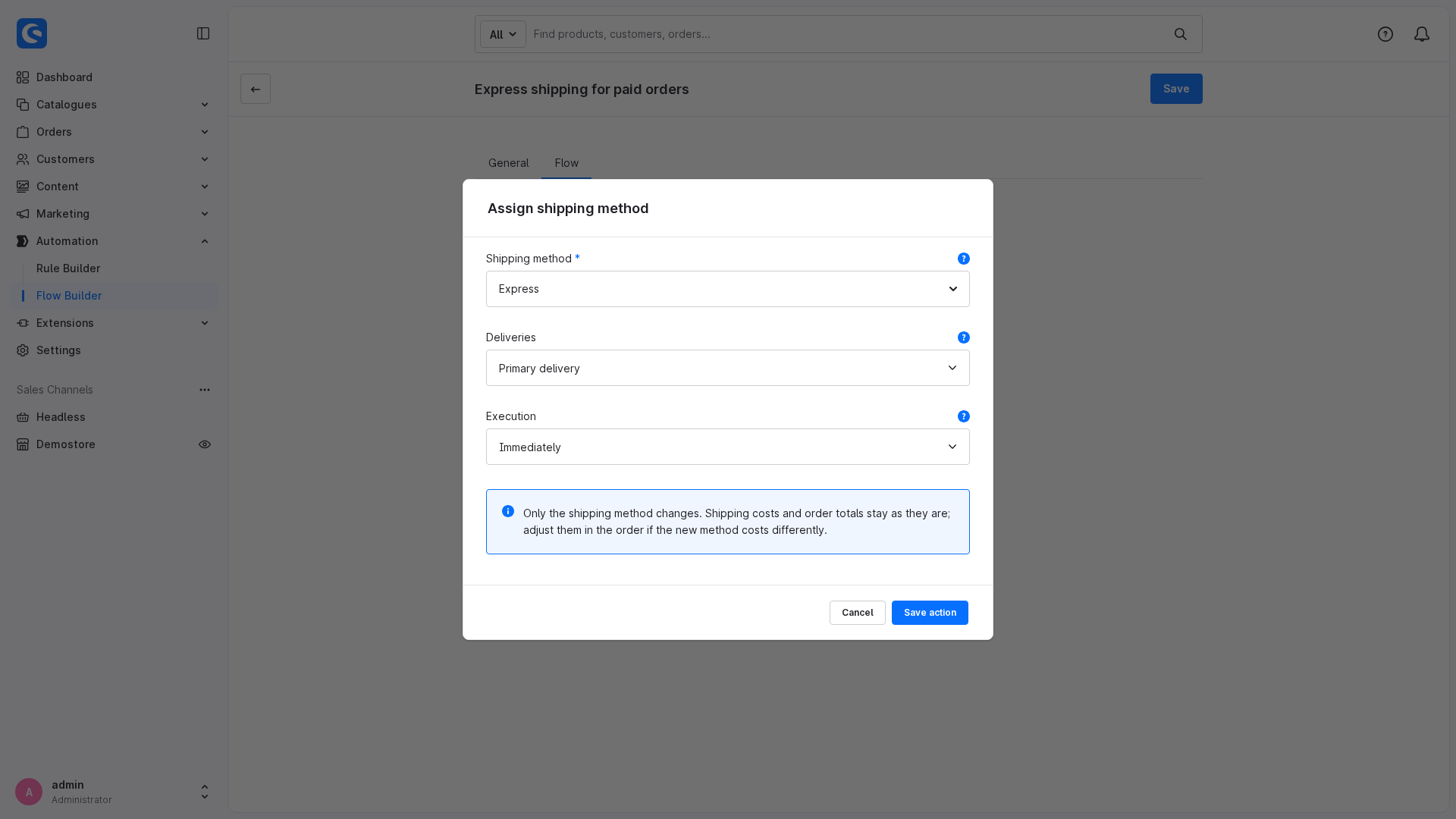Image resolution: width=1456 pixels, height=819 pixels.
Task: Expand the admin user menu chevron
Action: 205,792
